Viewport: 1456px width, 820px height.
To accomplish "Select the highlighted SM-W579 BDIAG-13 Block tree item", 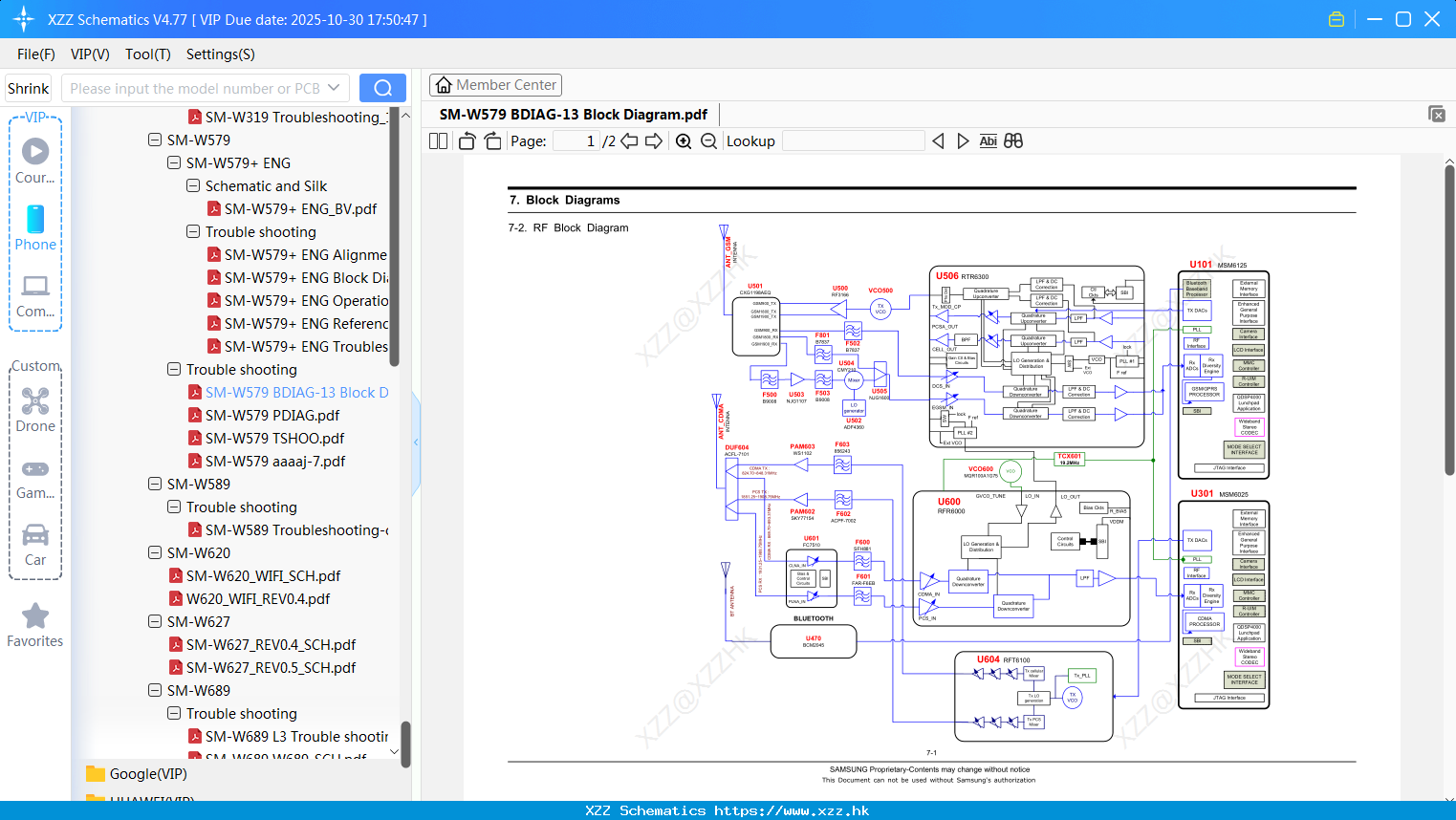I will (x=288, y=392).
